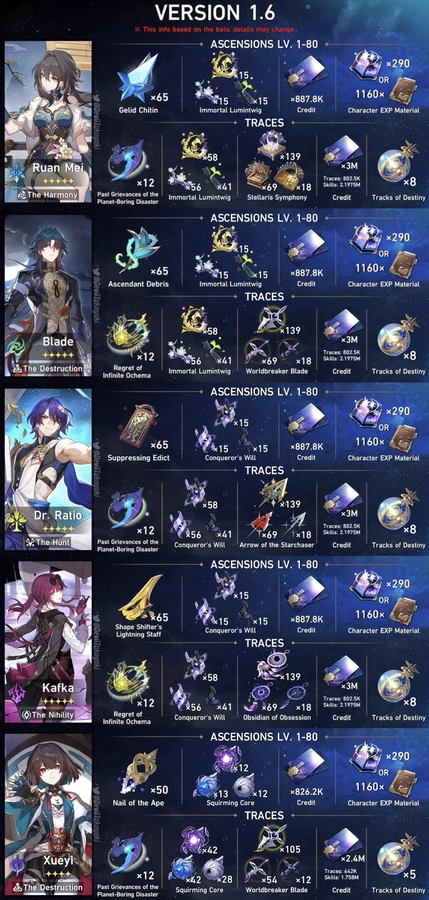Screen dimensions: 429x900
Task: Click the Version 1.6 title text
Action: [215, 13]
